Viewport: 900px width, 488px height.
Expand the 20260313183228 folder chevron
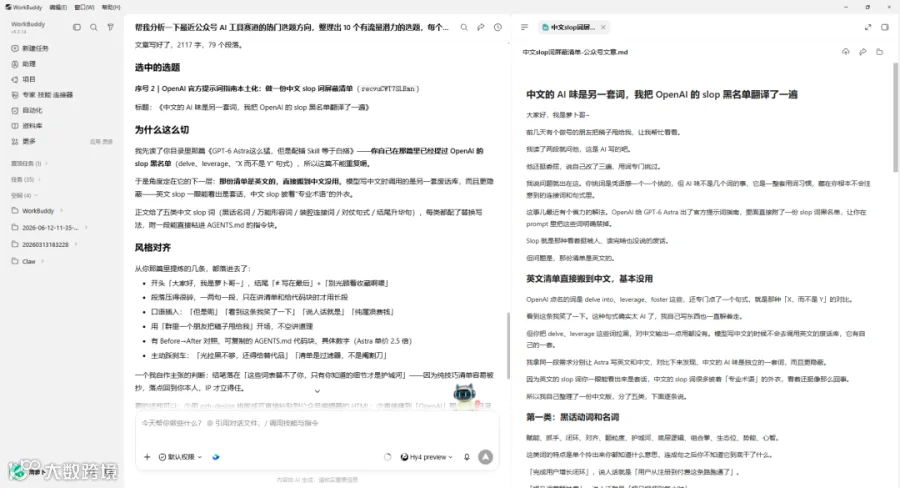click(76, 245)
